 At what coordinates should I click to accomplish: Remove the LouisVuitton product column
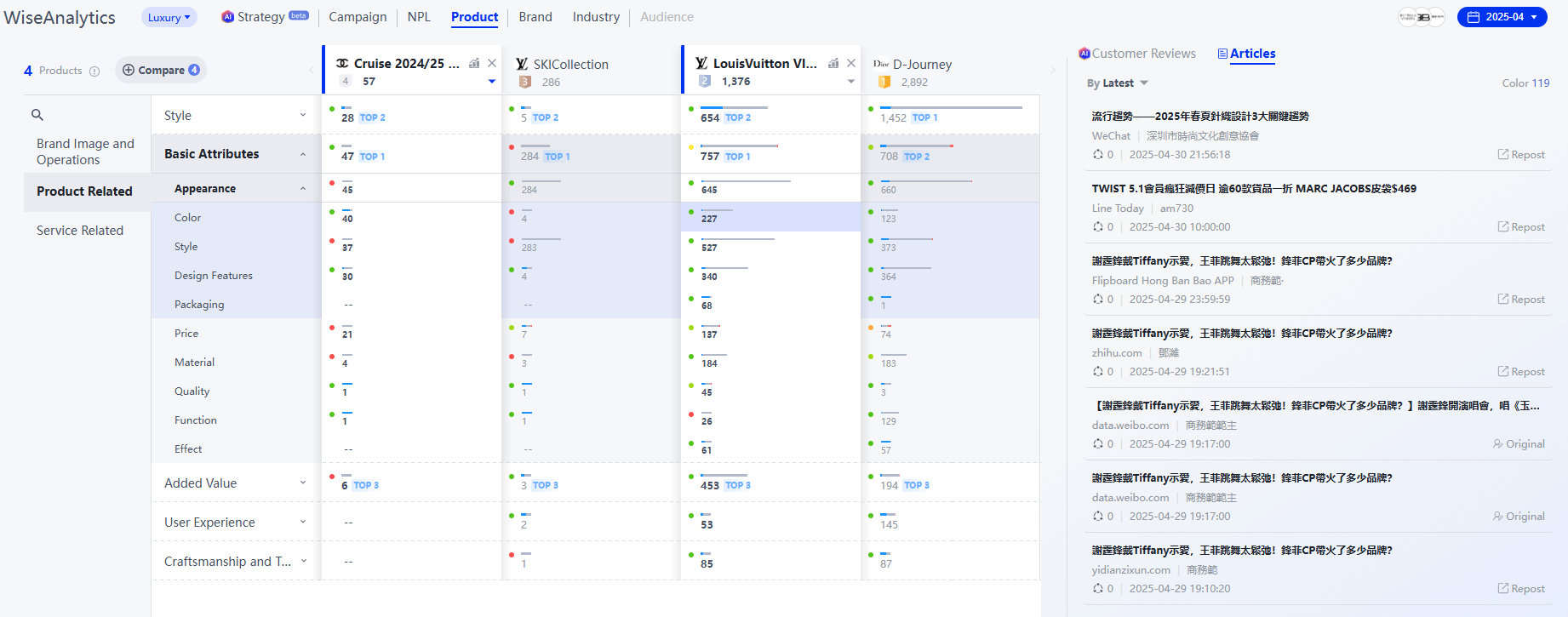tap(851, 63)
